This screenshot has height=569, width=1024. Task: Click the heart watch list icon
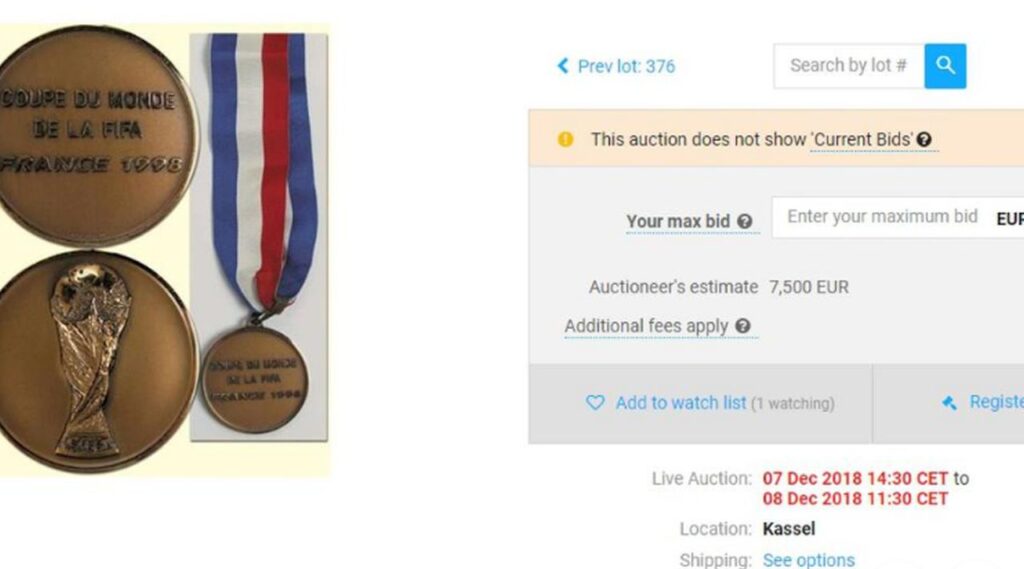[595, 403]
